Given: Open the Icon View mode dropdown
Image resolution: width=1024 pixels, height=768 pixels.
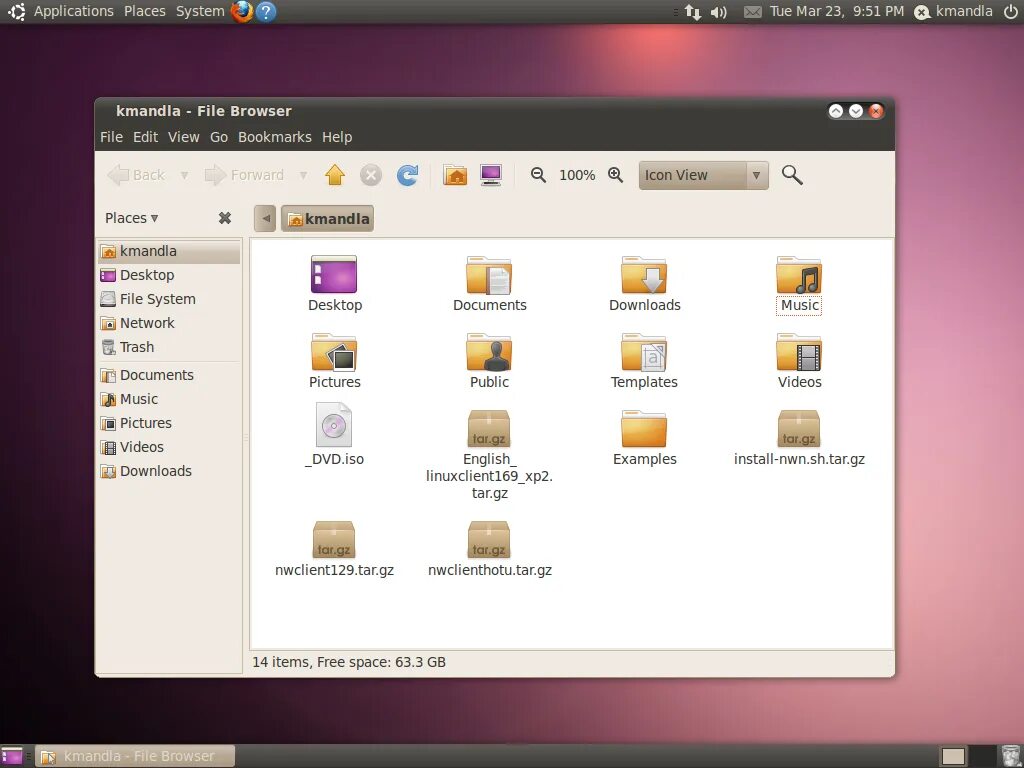Looking at the screenshot, I should click(x=703, y=175).
